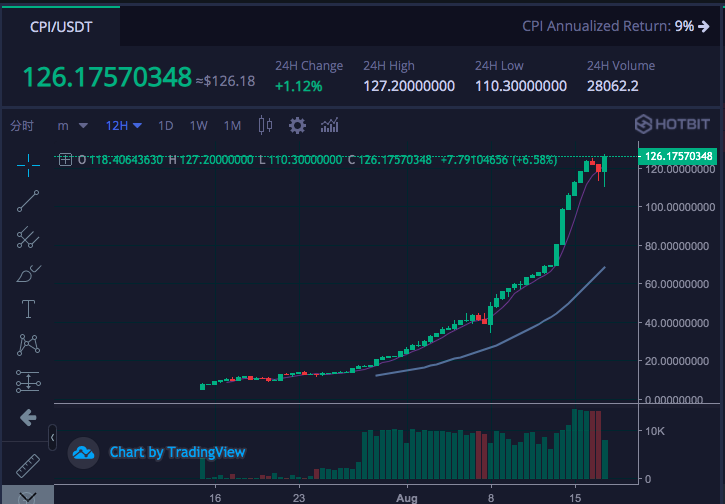Switch to the 1D timeframe
Viewport: 725px width, 504px height.
[166, 126]
